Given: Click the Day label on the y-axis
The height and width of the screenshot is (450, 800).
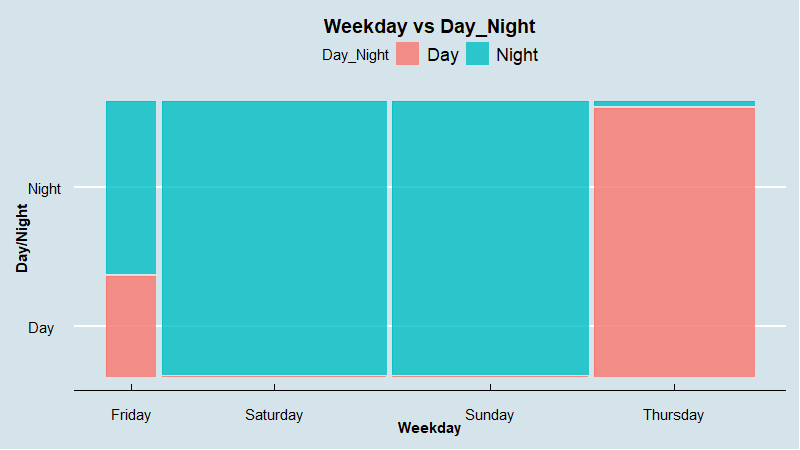Looking at the screenshot, I should pos(41,327).
